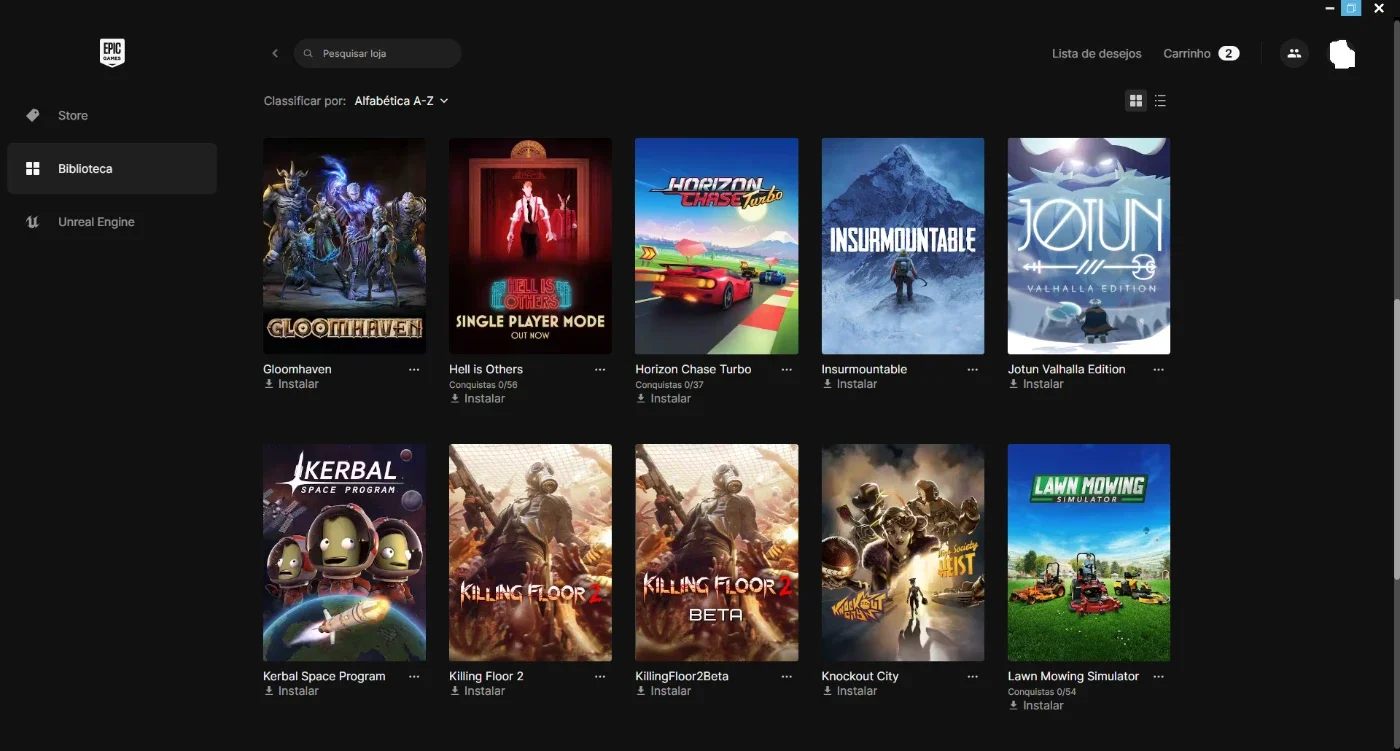Install Knockout City

(849, 691)
